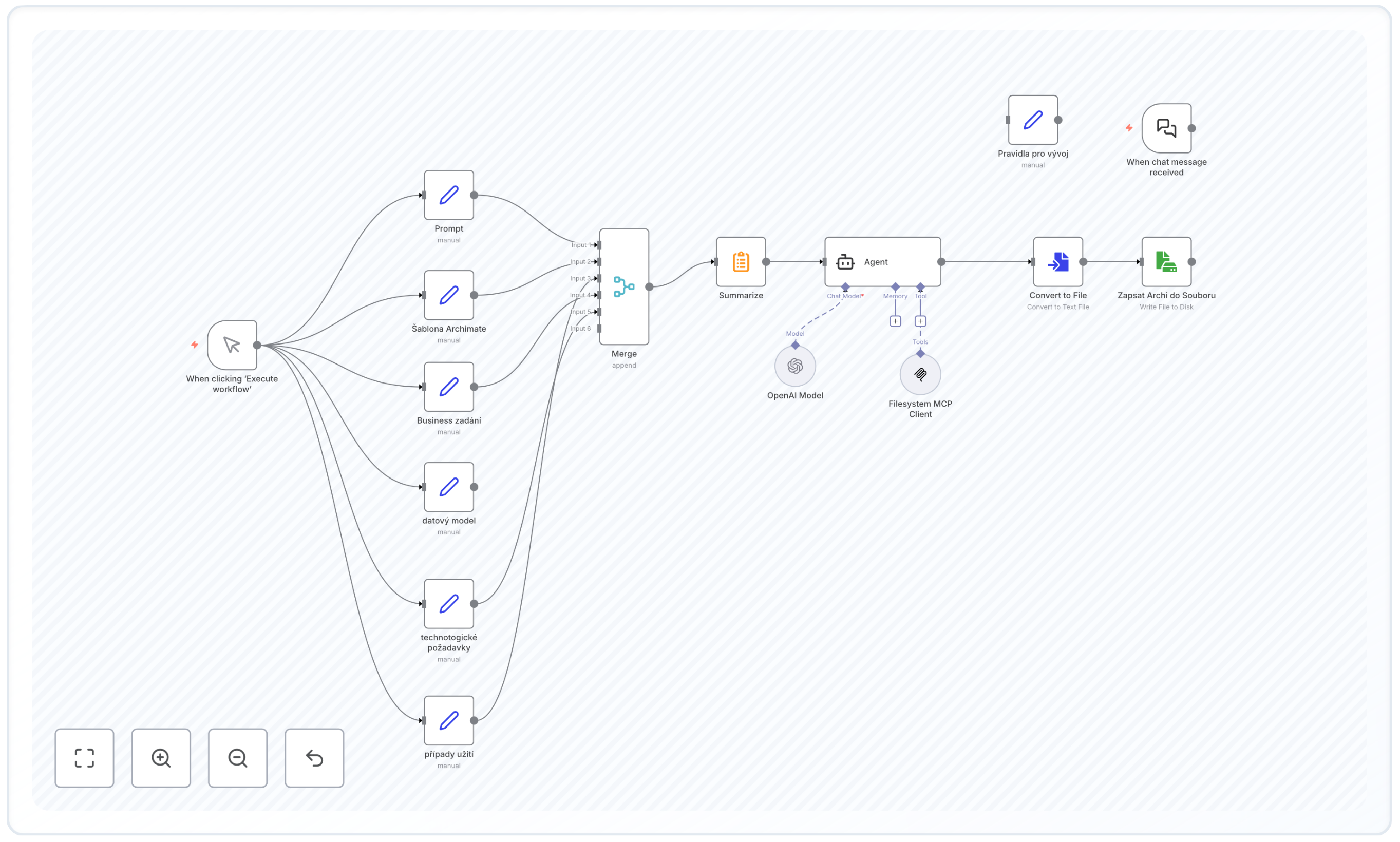Select Zapsat Archi do Souboru node
1400x842 pixels.
point(1166,262)
